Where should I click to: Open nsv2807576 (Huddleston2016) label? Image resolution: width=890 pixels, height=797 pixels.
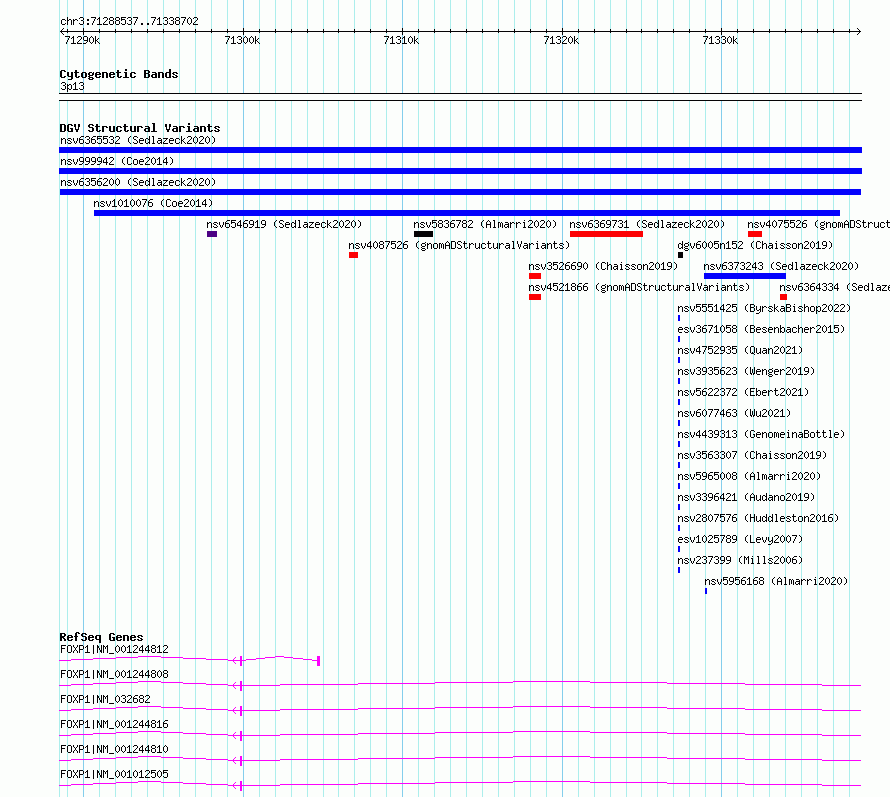click(758, 518)
